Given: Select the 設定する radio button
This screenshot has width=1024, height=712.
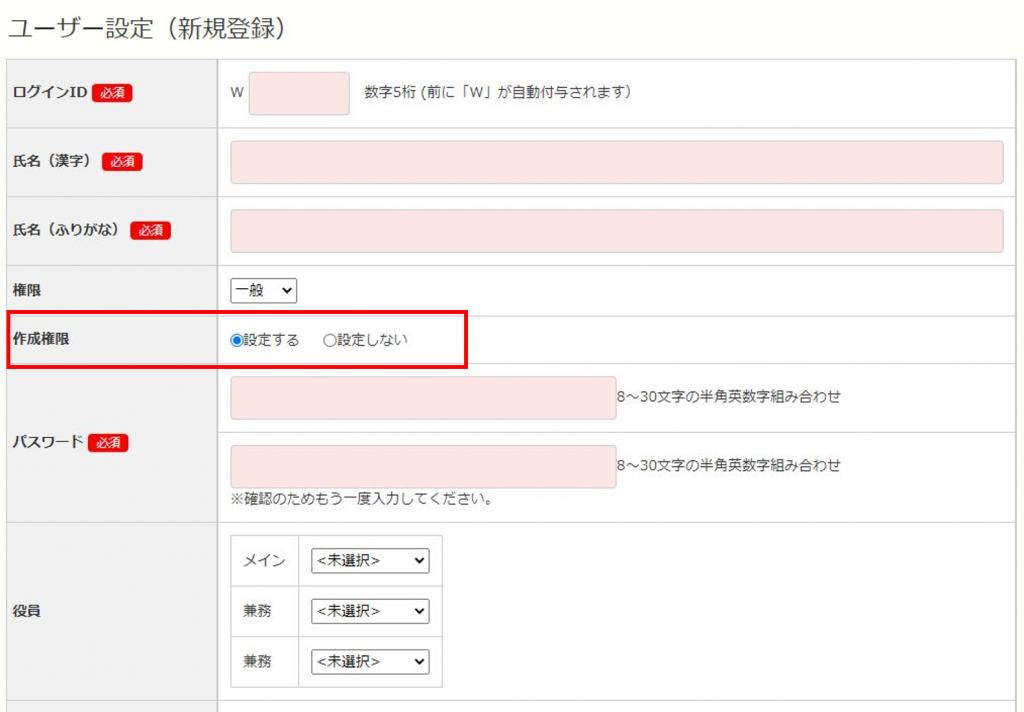Looking at the screenshot, I should (237, 340).
